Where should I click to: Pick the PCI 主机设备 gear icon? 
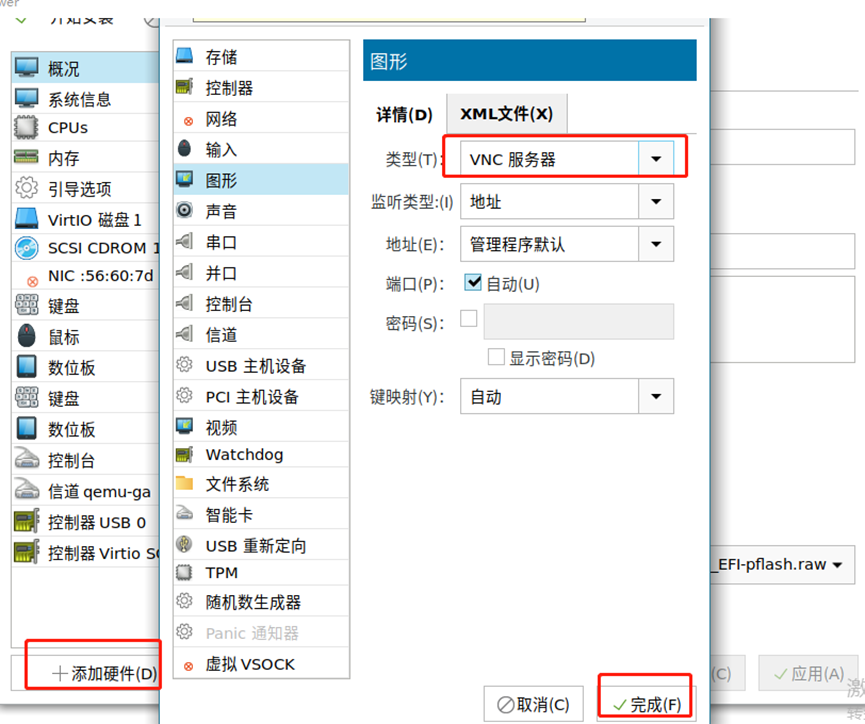point(185,396)
